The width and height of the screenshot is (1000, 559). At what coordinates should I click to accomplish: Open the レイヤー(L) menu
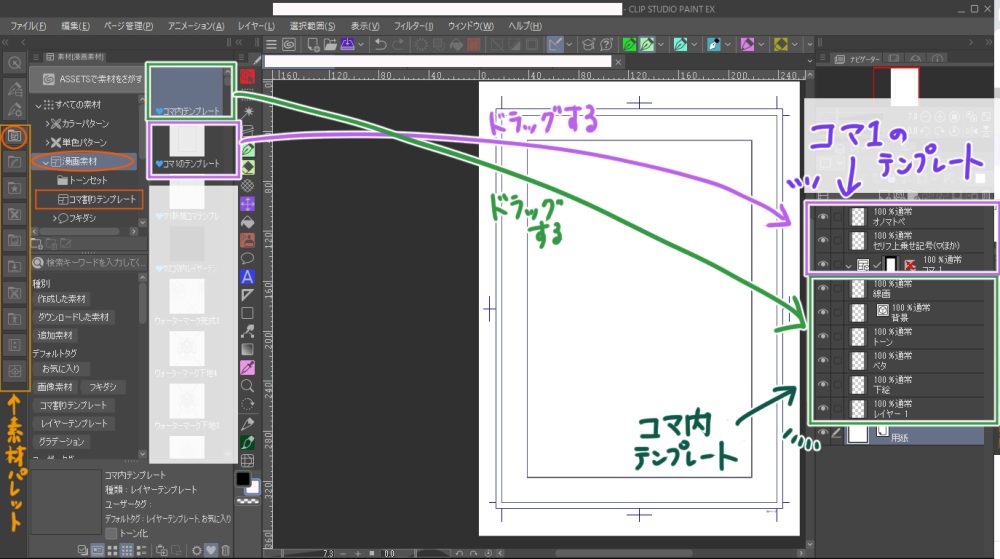[x=258, y=25]
